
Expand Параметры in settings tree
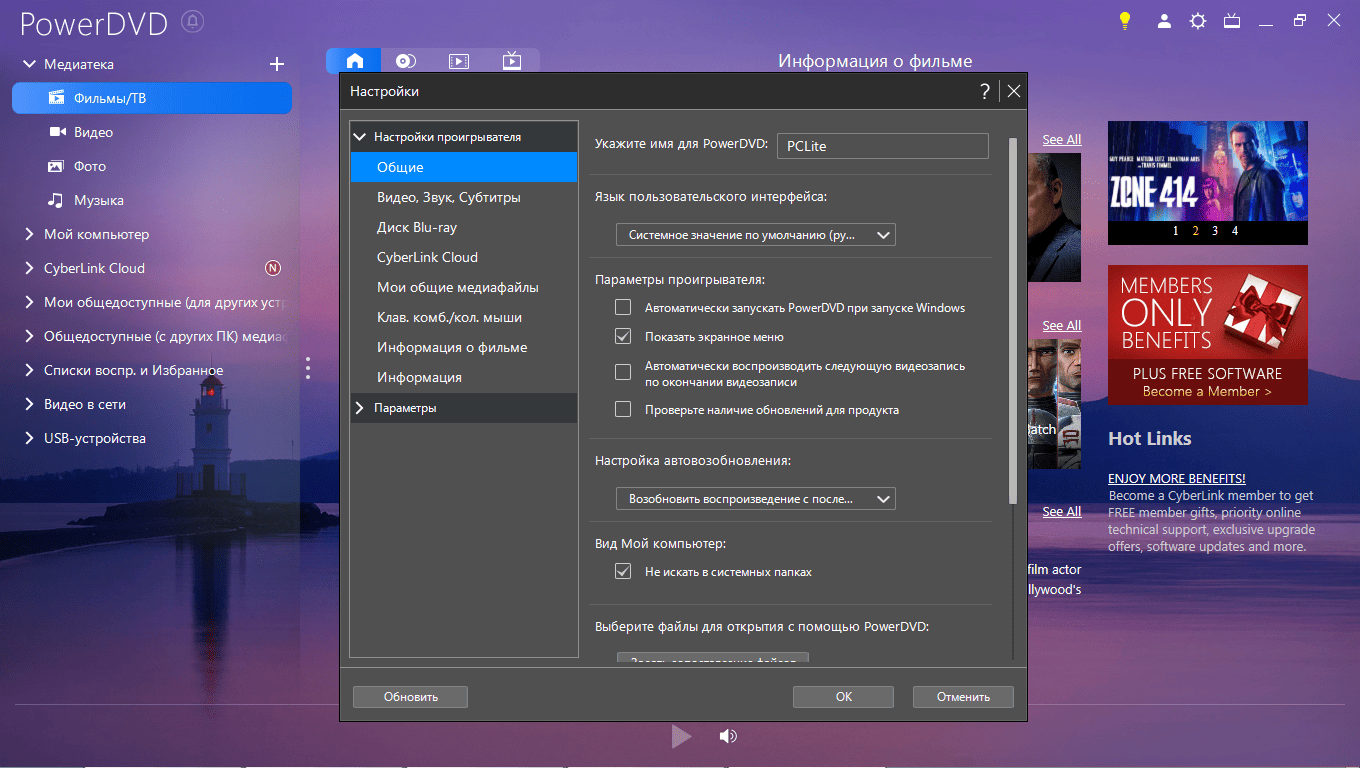[x=360, y=408]
